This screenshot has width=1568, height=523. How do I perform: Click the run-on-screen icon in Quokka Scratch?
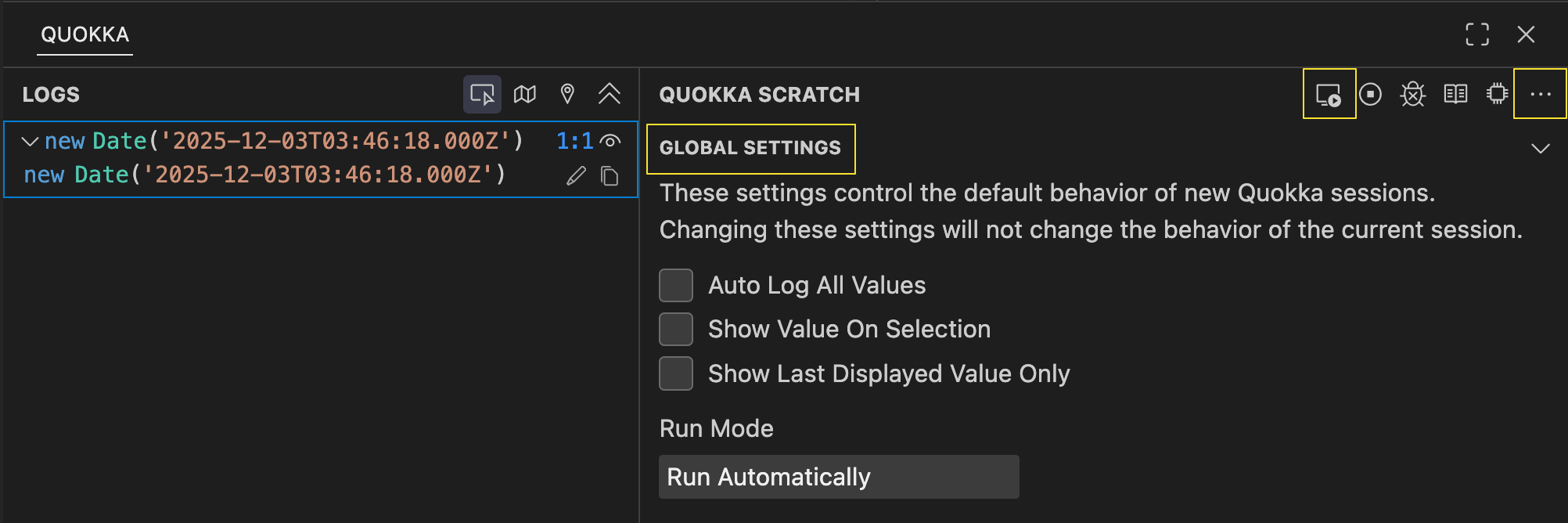pos(1329,95)
